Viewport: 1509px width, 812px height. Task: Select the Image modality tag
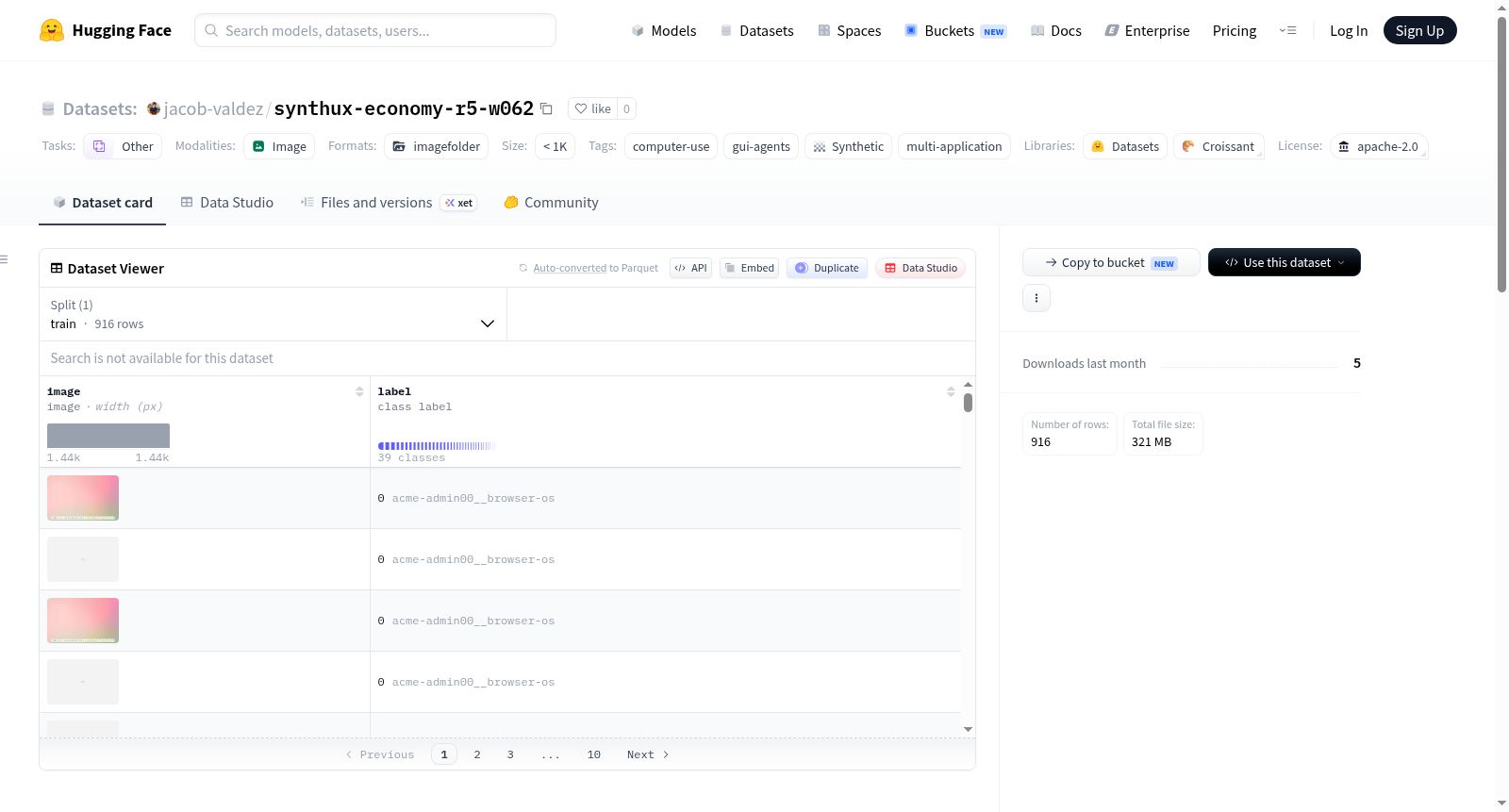pyautogui.click(x=279, y=146)
